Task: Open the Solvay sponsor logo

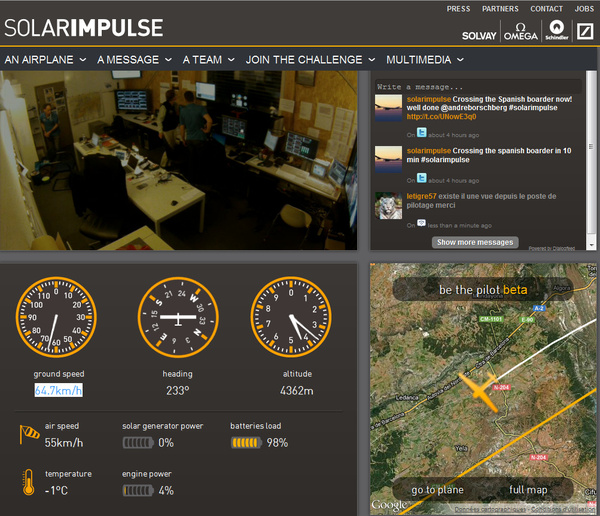Action: pos(479,36)
